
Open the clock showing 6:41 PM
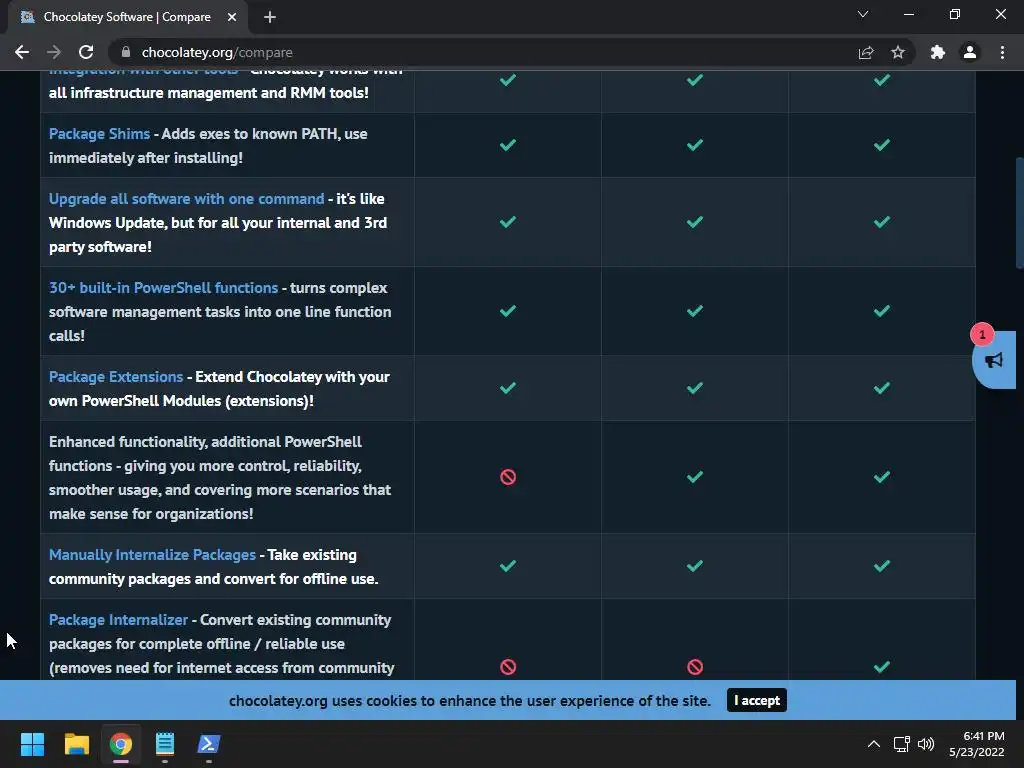click(x=976, y=744)
